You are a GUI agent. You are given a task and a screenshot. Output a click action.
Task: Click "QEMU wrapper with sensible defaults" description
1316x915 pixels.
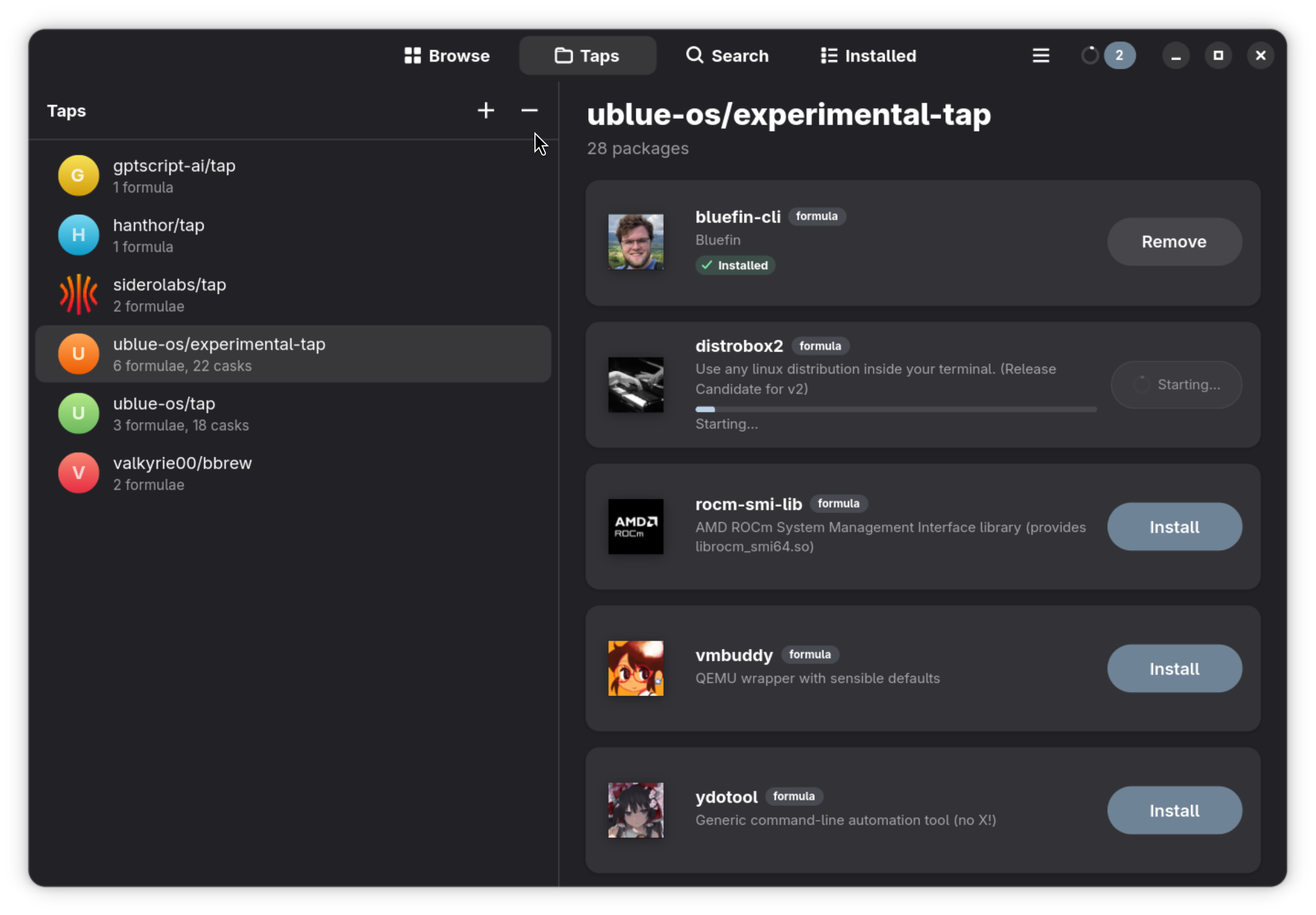(x=817, y=678)
